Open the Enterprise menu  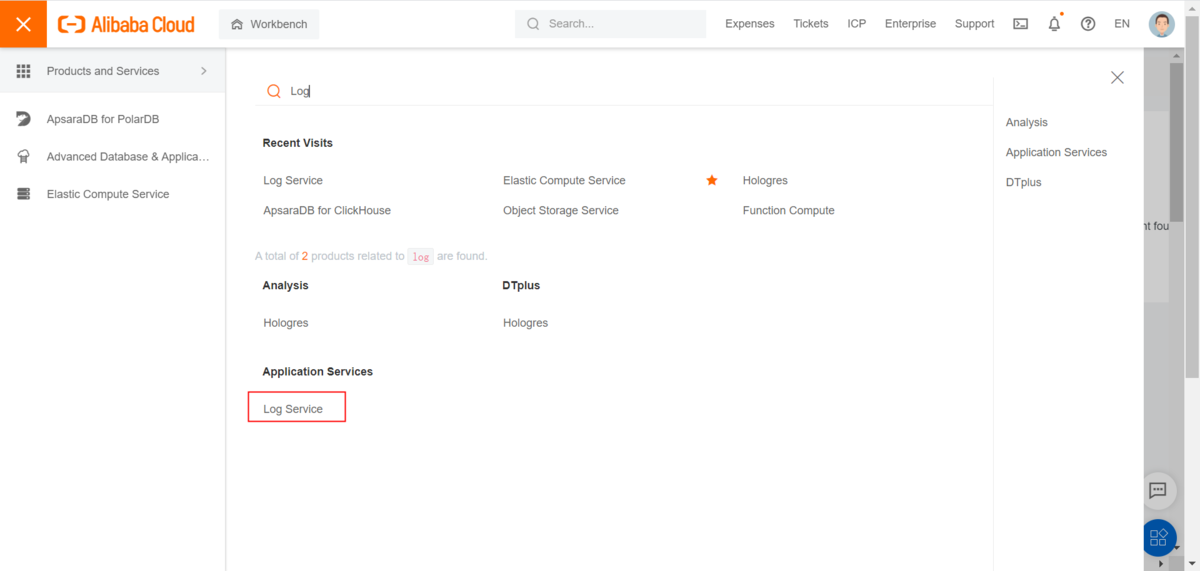[x=911, y=24]
